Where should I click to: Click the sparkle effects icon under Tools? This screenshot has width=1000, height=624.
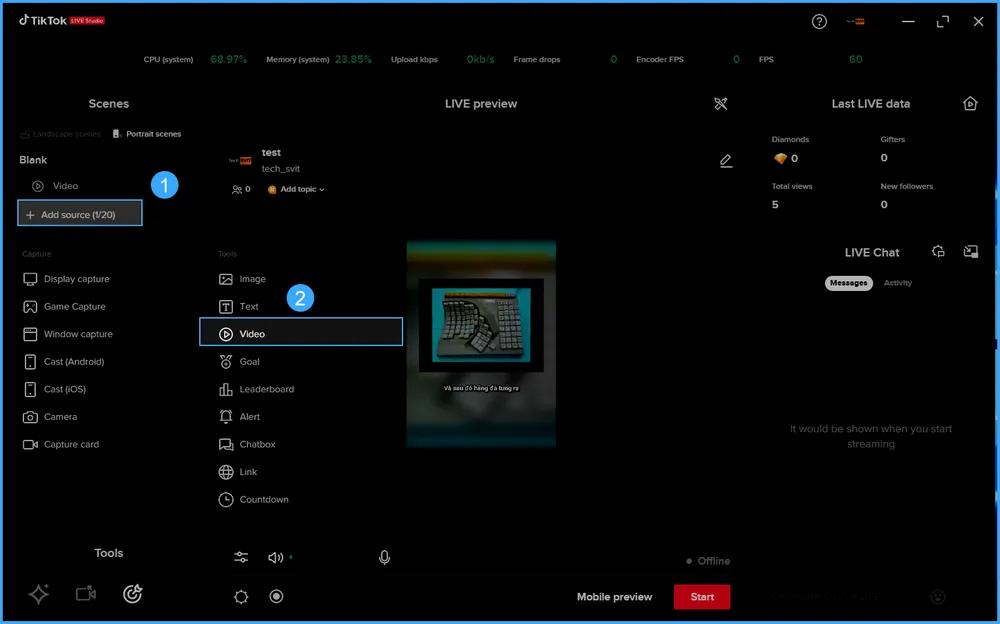point(39,594)
